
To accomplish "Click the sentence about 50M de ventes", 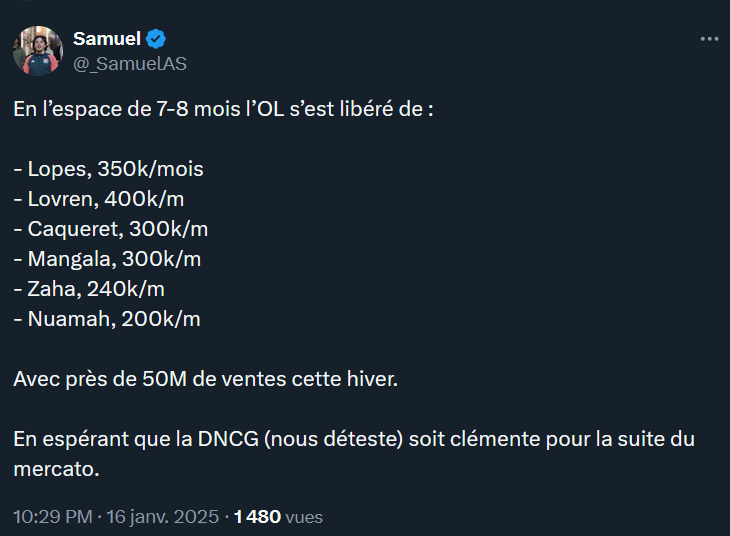I will (x=205, y=379).
